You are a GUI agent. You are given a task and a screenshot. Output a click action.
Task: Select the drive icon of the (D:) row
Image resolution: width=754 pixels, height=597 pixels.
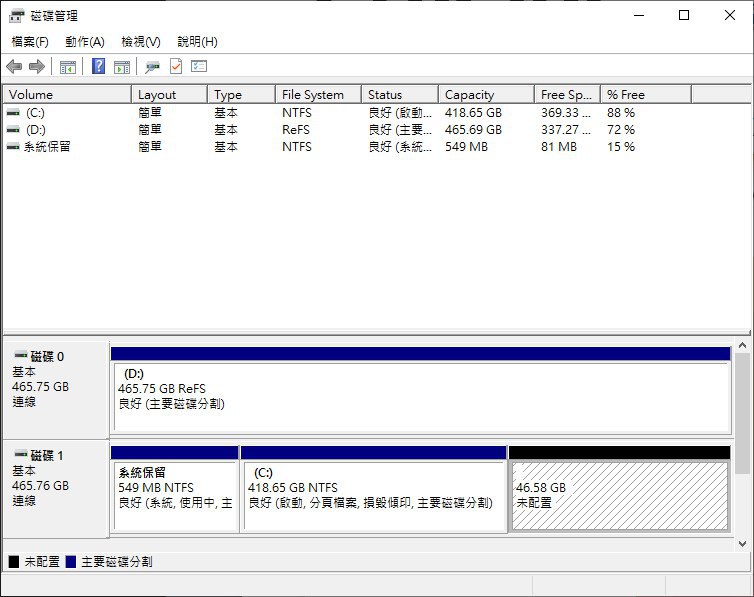coord(13,130)
